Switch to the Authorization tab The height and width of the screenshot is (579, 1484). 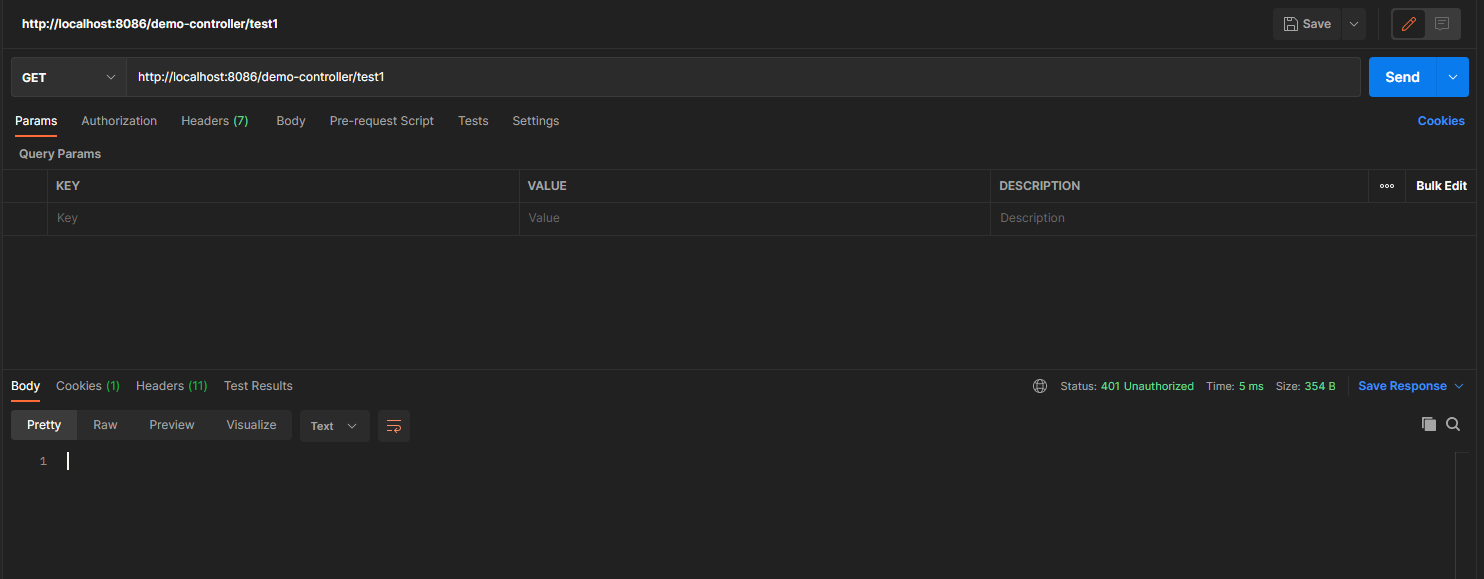click(119, 121)
